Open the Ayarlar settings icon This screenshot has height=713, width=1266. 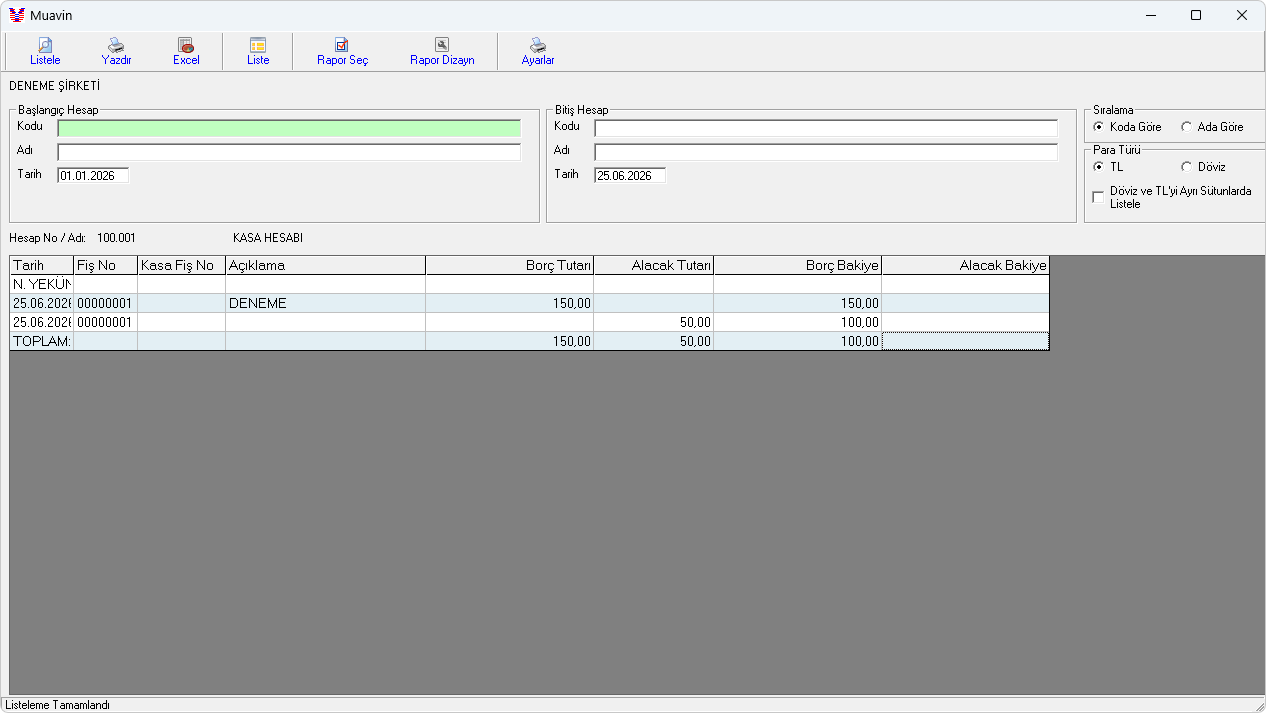tap(538, 45)
